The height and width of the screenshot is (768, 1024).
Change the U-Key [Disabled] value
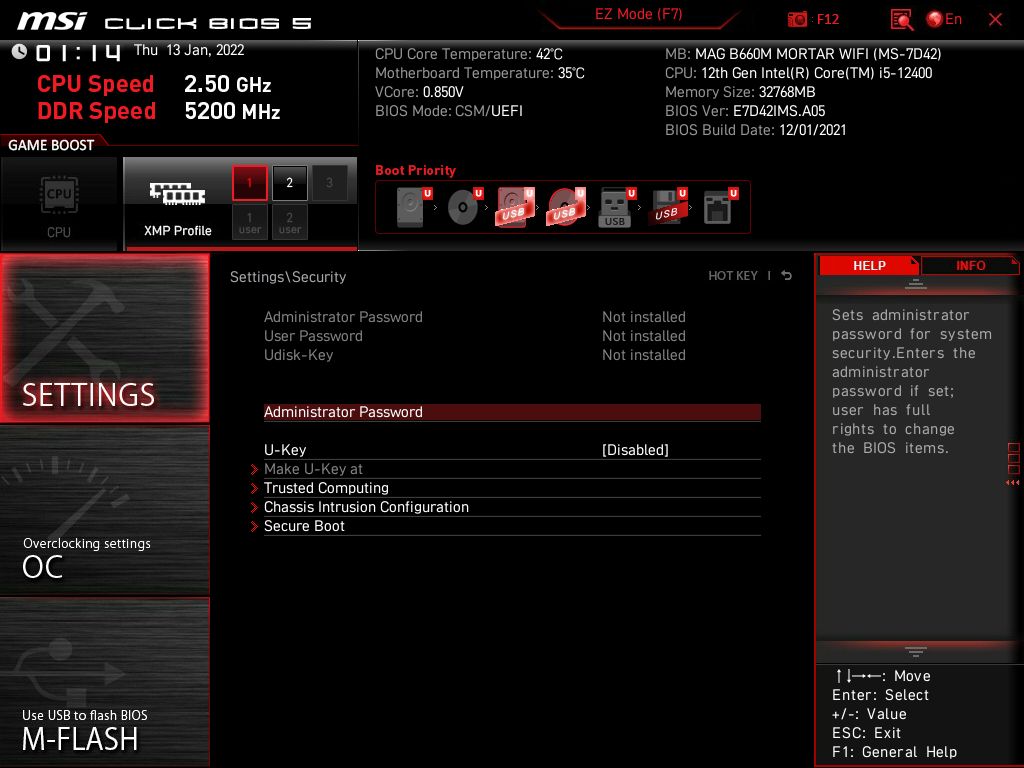pyautogui.click(x=635, y=450)
